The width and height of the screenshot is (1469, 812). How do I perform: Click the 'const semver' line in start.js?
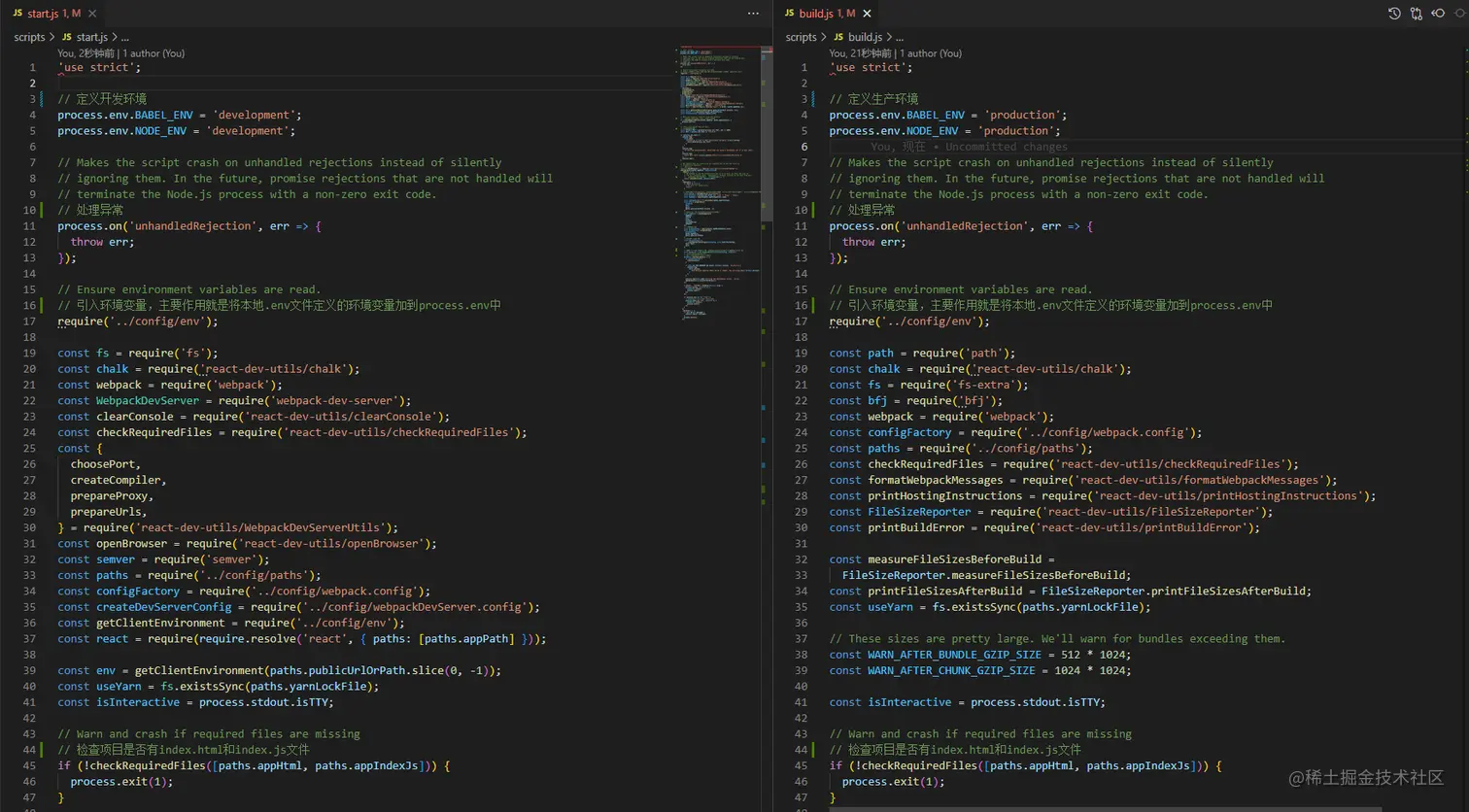[x=163, y=559]
